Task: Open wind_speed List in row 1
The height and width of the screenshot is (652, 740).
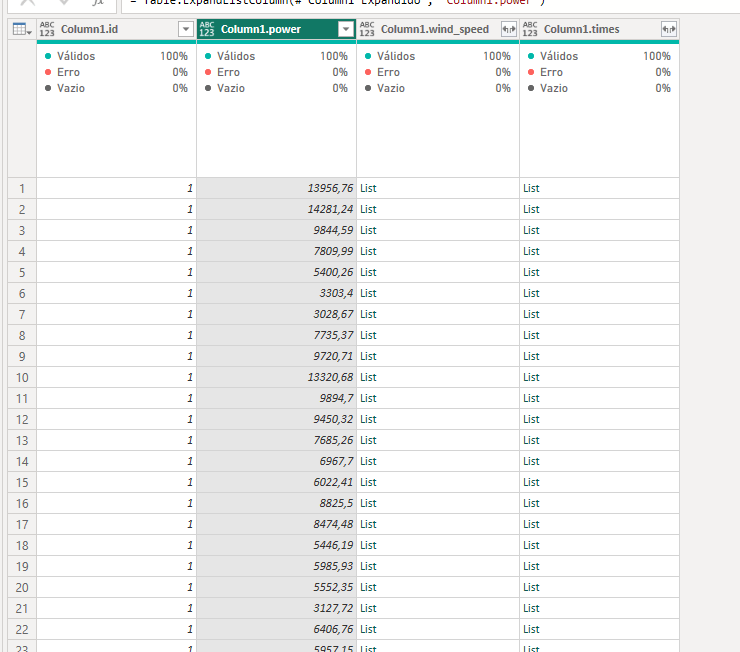Action: tap(368, 188)
